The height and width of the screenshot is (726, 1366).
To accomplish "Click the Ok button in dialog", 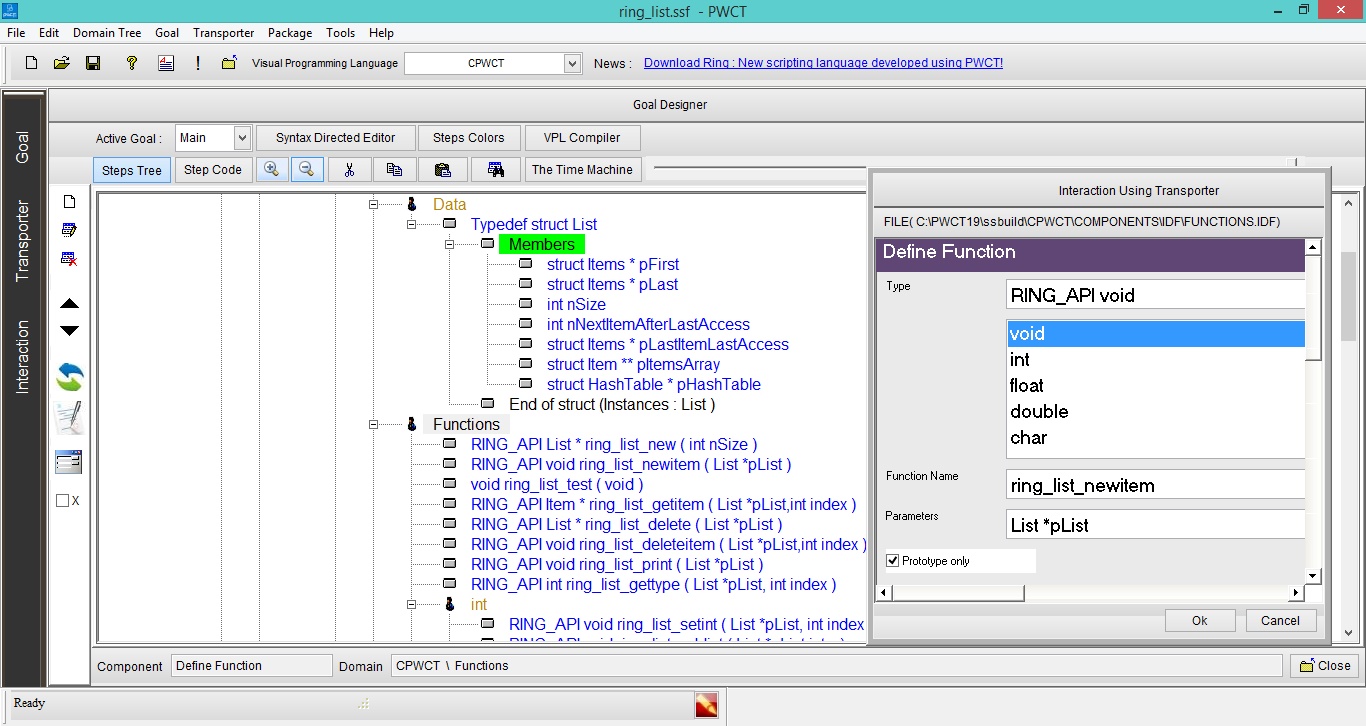I will (x=1199, y=620).
